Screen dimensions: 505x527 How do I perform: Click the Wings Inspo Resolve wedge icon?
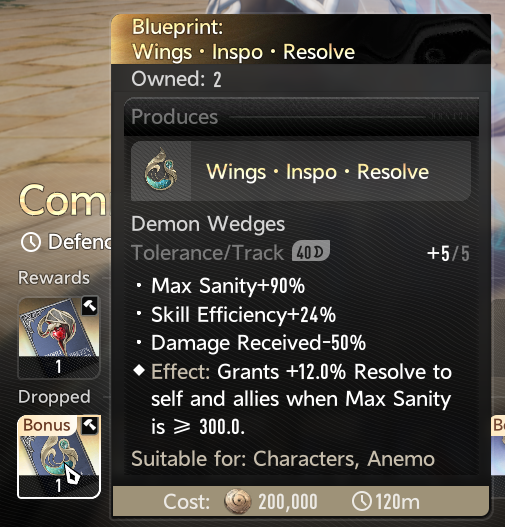pos(161,171)
